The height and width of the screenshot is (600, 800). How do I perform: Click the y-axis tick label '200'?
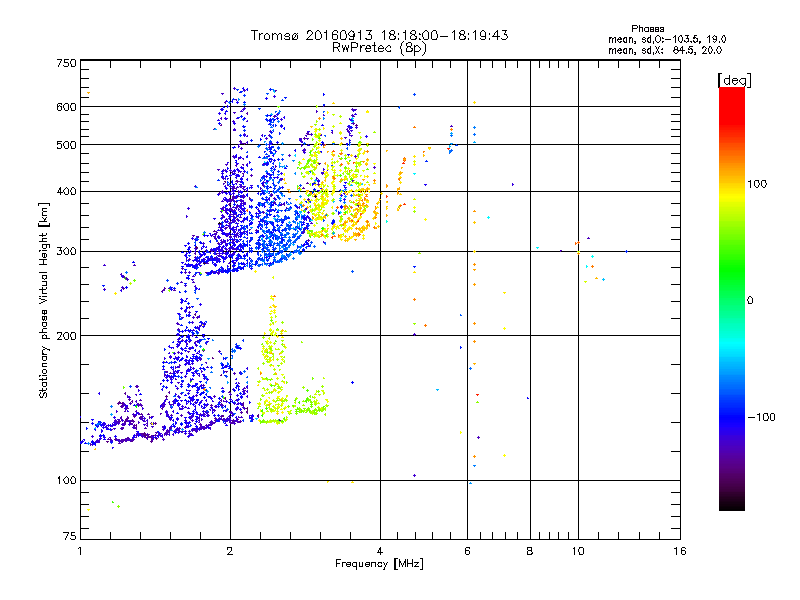(66, 336)
